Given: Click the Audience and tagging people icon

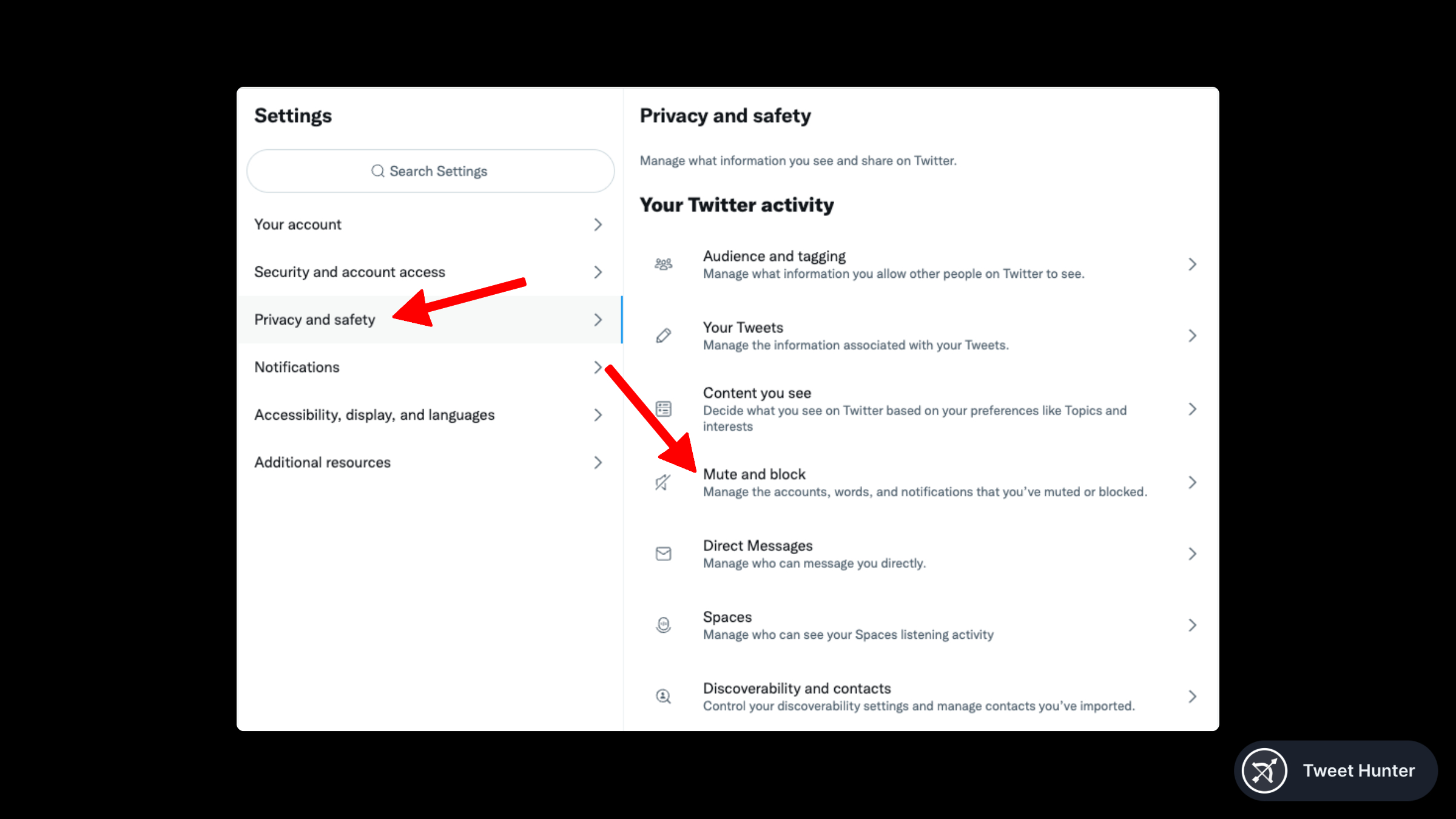Looking at the screenshot, I should 663,264.
